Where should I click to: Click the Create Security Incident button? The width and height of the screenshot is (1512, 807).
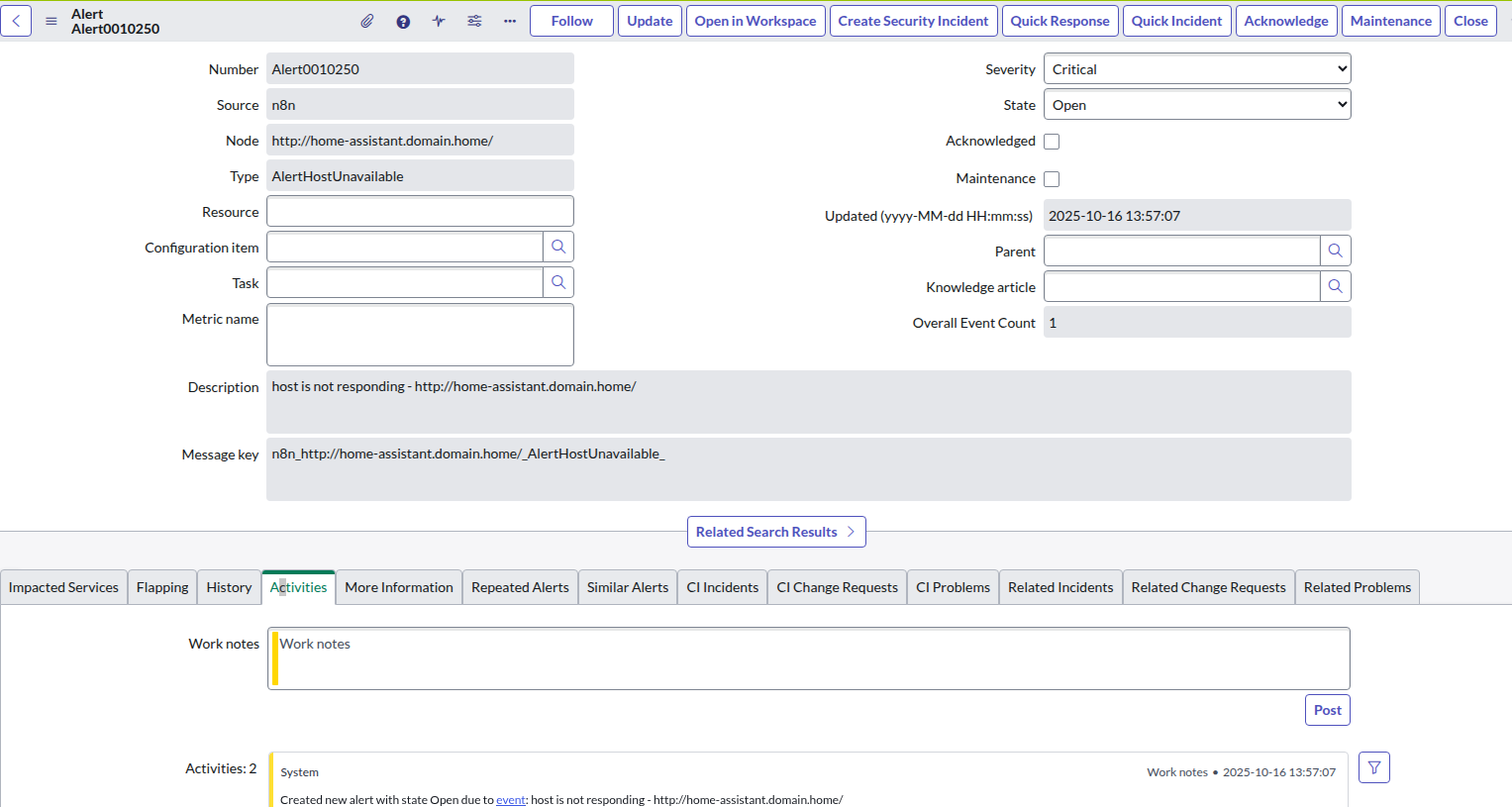click(913, 21)
